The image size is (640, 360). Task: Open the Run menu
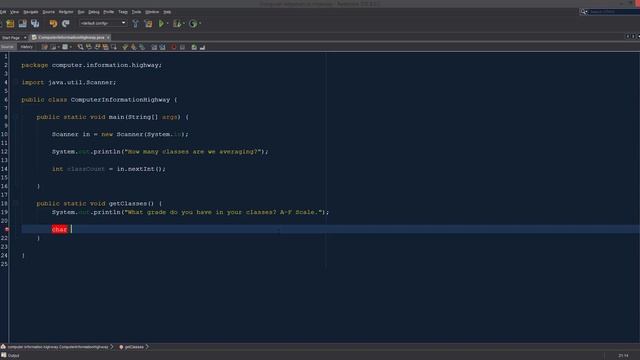[x=81, y=12]
